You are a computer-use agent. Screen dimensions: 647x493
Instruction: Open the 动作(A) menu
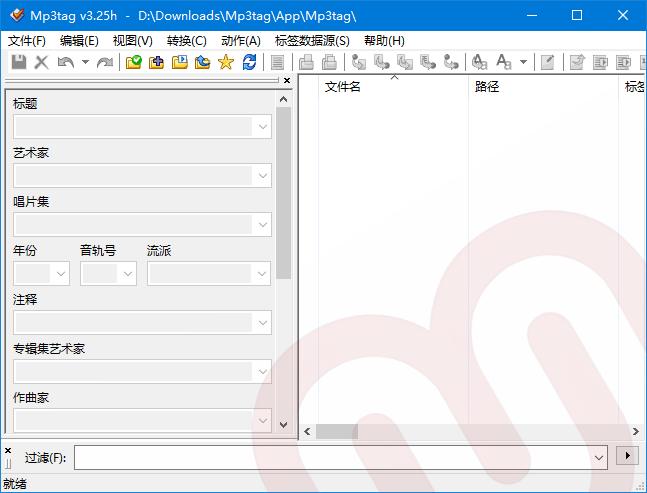coord(241,41)
